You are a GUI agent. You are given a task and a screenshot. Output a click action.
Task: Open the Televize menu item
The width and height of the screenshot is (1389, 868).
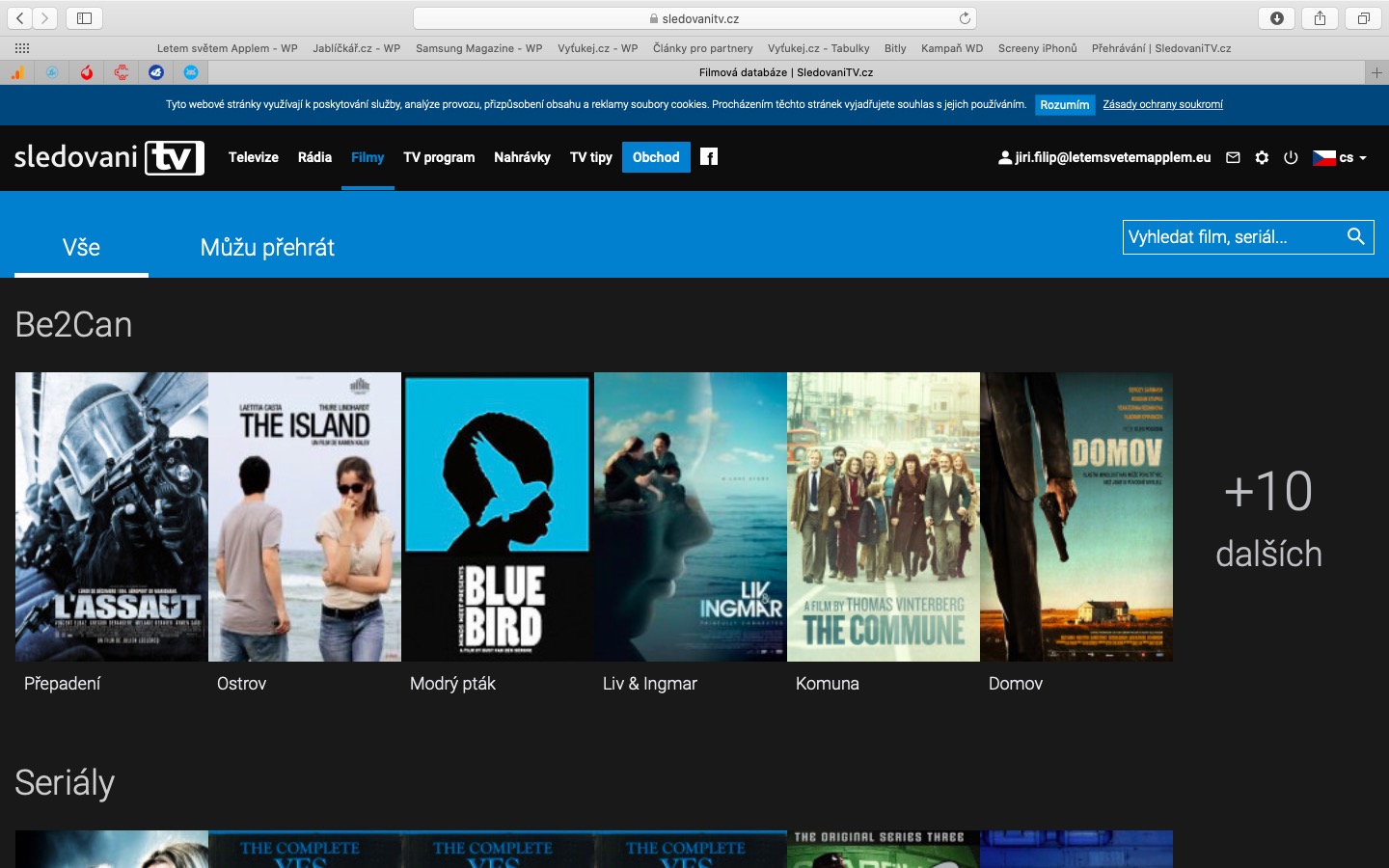[254, 157]
